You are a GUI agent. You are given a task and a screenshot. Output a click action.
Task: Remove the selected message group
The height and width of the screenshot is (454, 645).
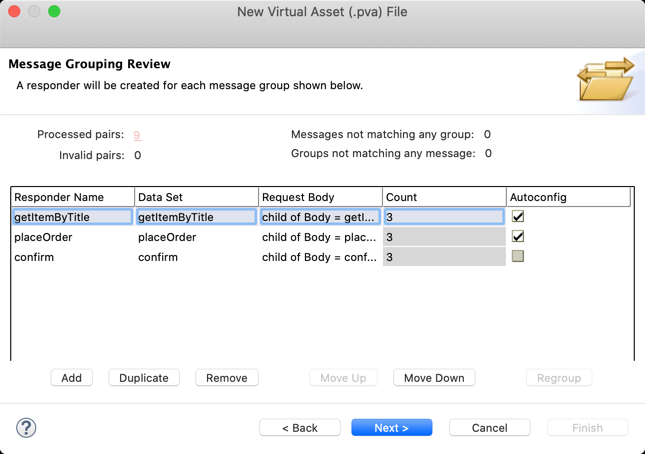click(x=227, y=378)
